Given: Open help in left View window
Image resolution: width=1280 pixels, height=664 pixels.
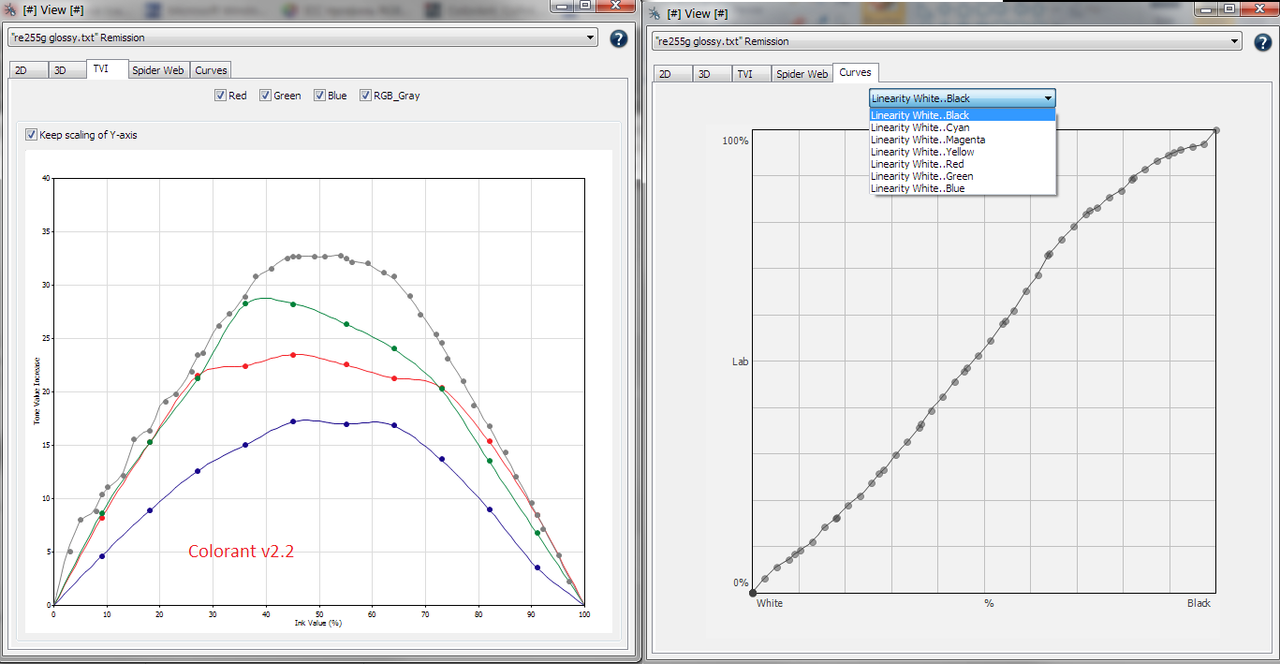Looking at the screenshot, I should click(619, 39).
